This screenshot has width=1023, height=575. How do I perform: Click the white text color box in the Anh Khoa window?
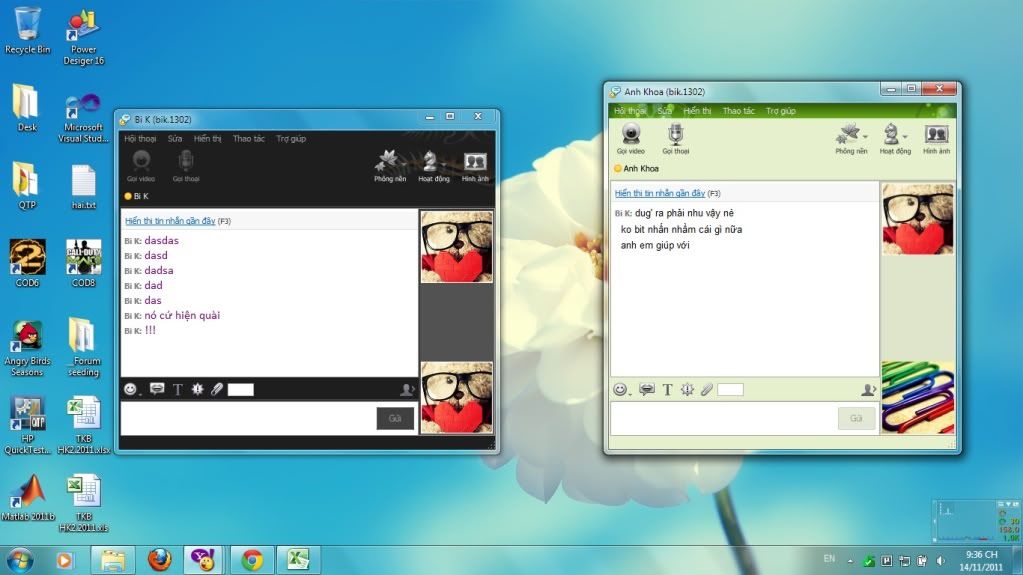[x=730, y=390]
